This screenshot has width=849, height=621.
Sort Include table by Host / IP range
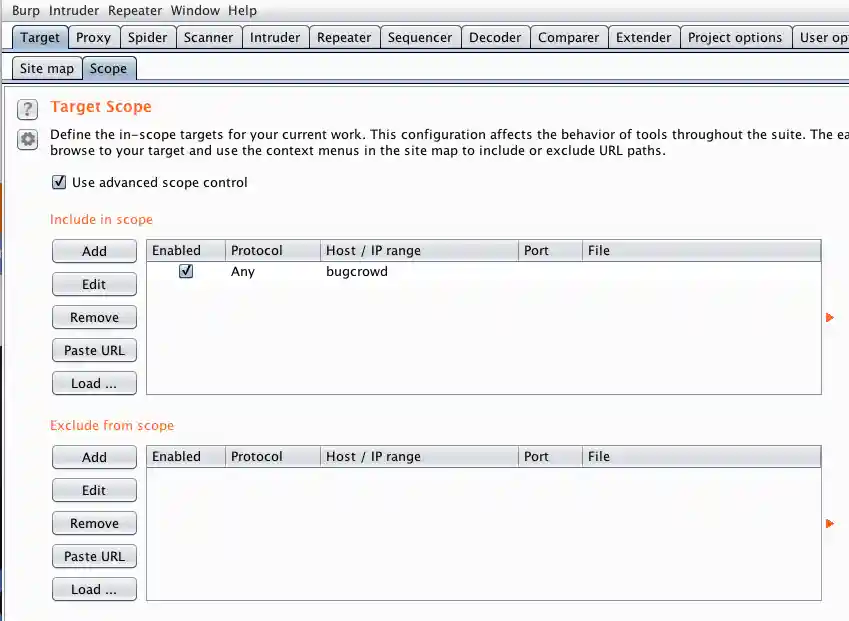click(419, 251)
